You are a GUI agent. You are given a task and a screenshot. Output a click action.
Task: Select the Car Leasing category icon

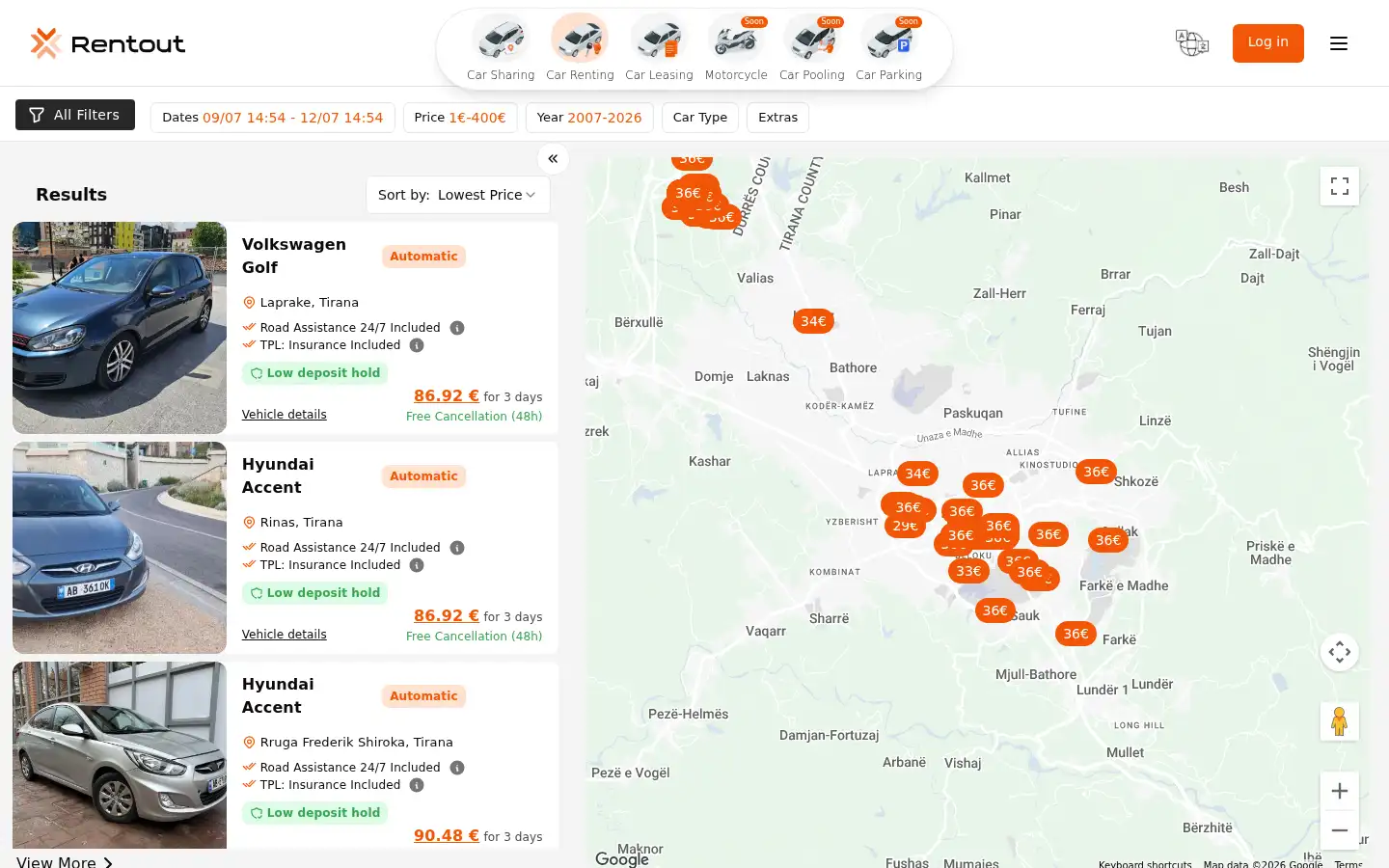[x=659, y=40]
